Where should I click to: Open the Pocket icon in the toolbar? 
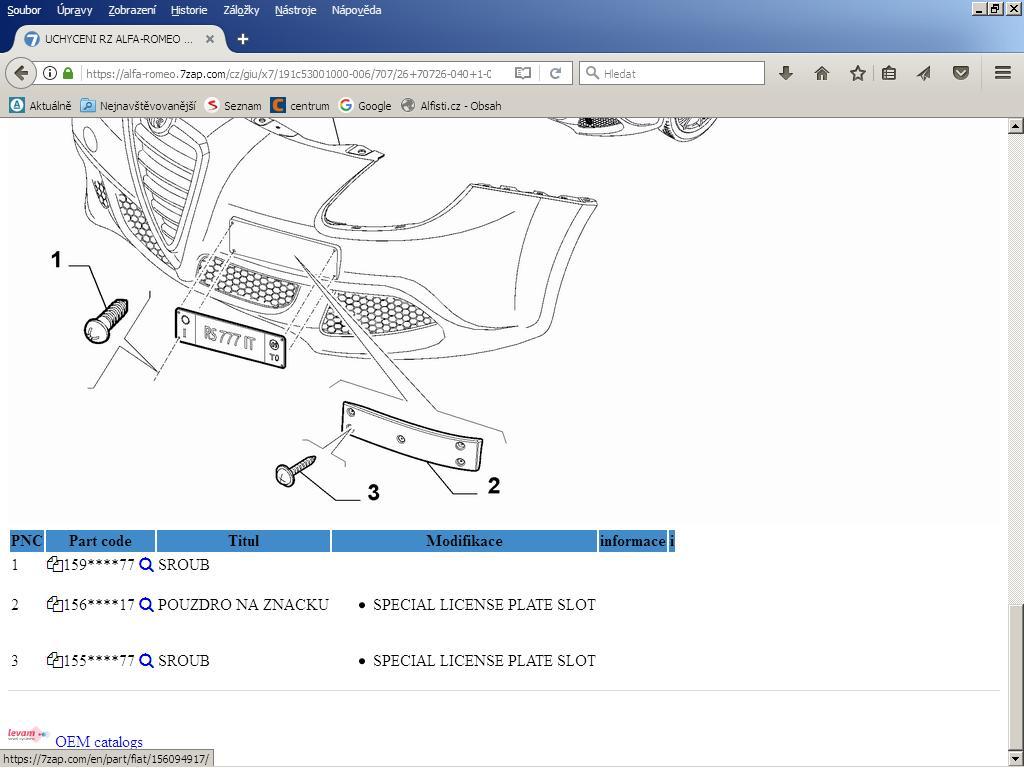[961, 73]
